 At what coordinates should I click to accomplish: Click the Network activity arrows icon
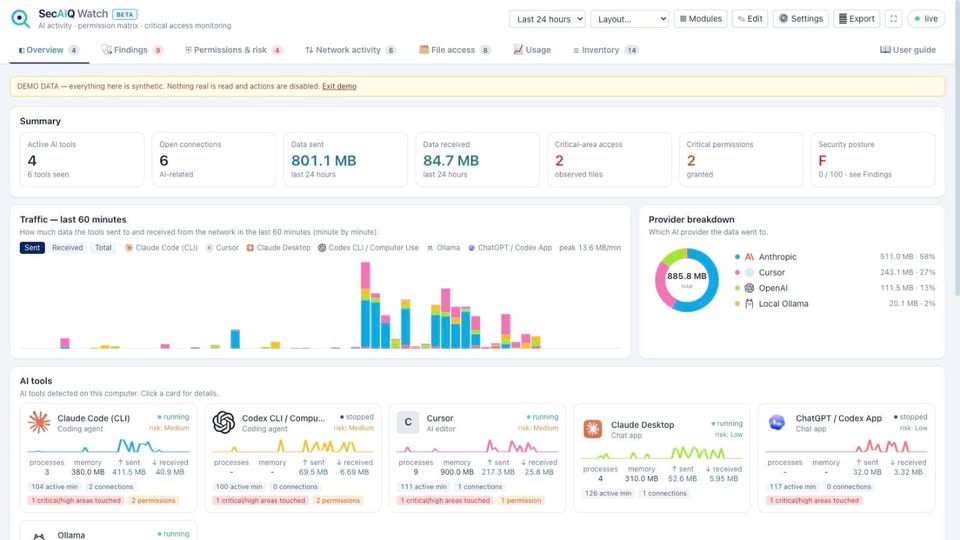pyautogui.click(x=309, y=50)
